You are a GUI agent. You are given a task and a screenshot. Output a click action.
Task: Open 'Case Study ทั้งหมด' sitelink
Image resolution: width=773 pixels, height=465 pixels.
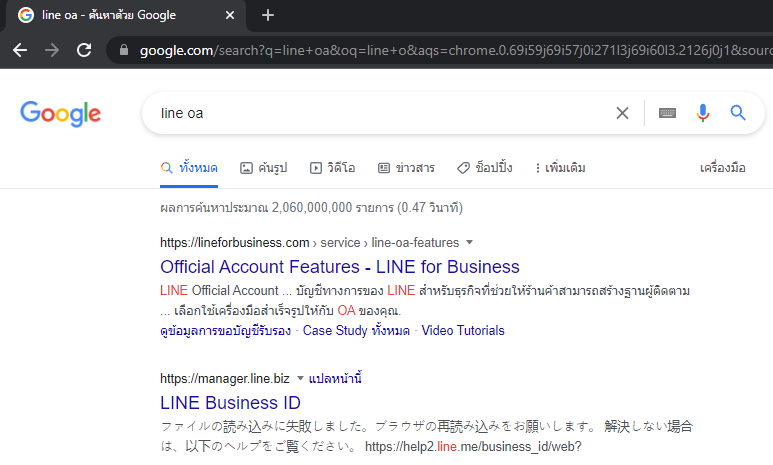tap(356, 330)
